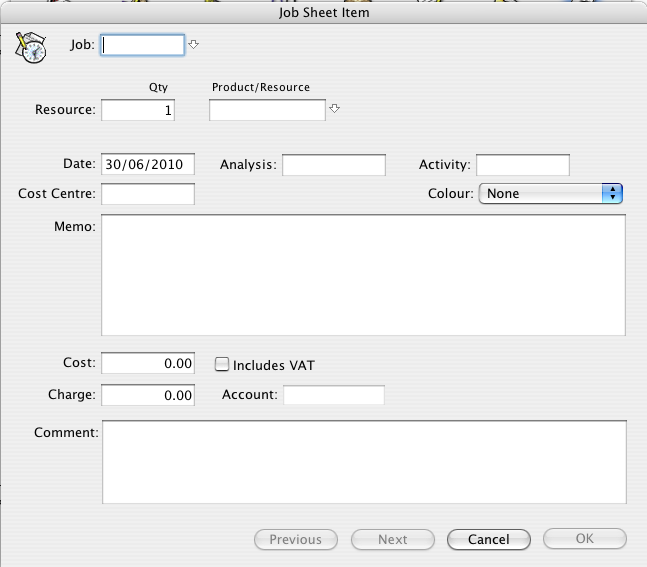Click the Next button
647x567 pixels.
tap(392, 539)
